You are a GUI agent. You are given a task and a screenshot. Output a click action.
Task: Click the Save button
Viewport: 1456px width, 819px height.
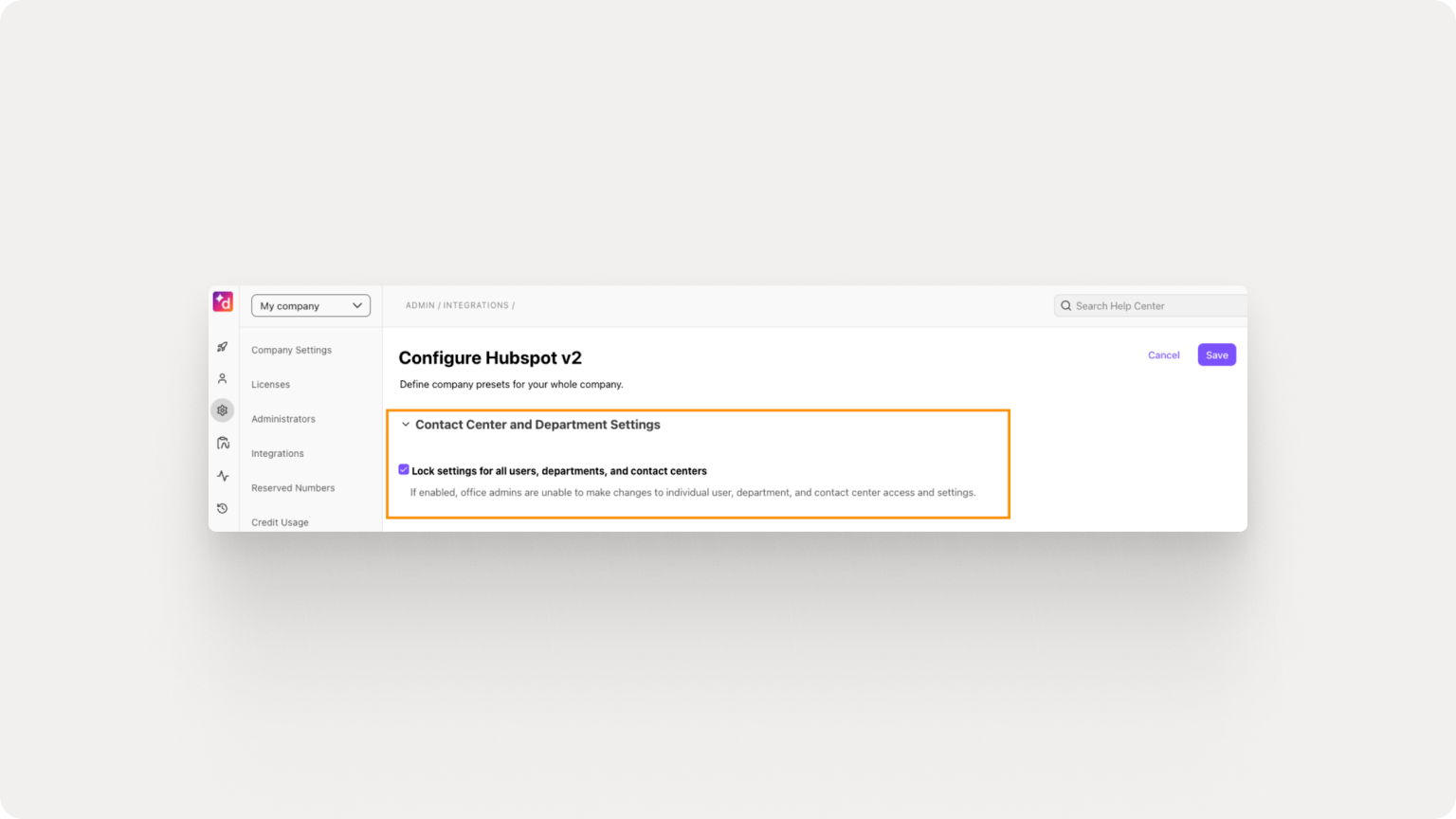1216,355
